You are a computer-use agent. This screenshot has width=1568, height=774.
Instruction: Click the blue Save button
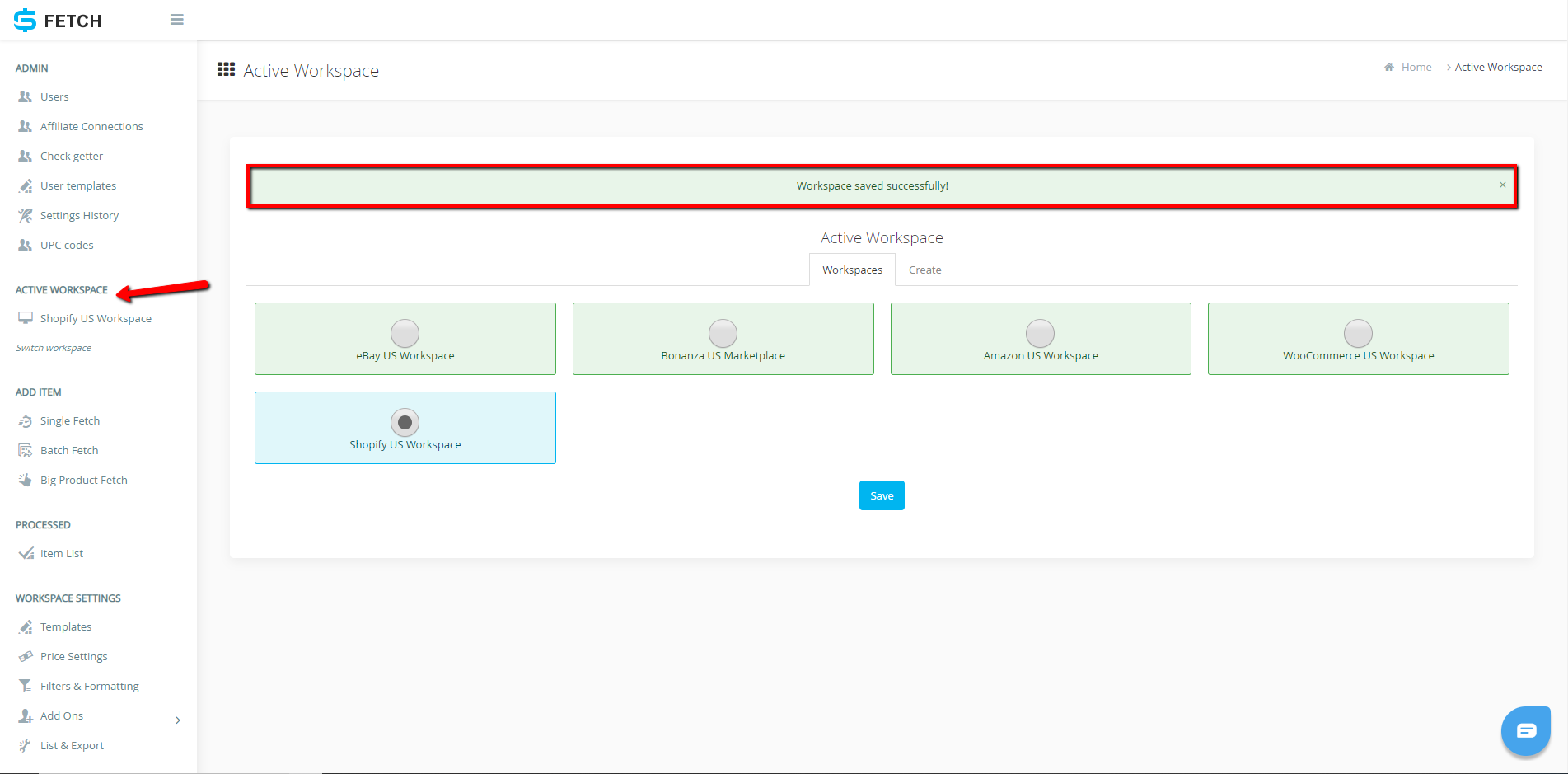pos(882,495)
